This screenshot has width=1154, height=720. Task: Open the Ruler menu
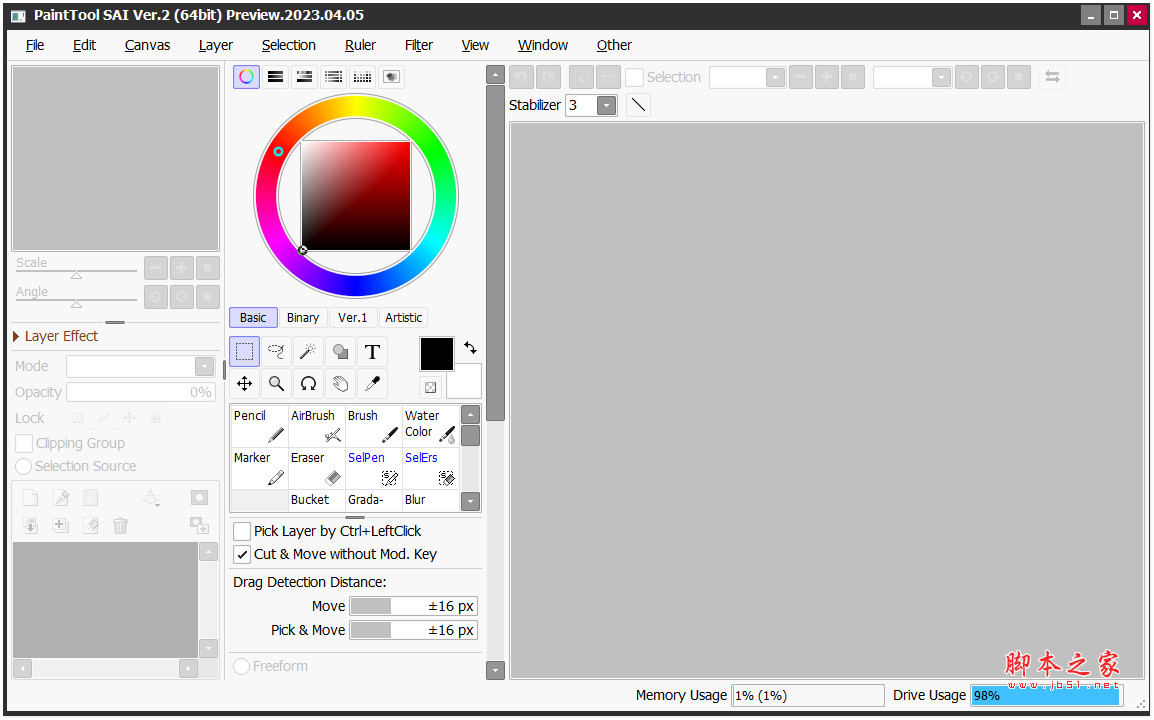point(360,45)
